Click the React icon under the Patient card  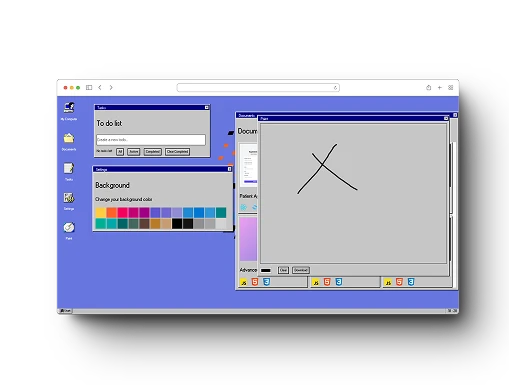244,207
